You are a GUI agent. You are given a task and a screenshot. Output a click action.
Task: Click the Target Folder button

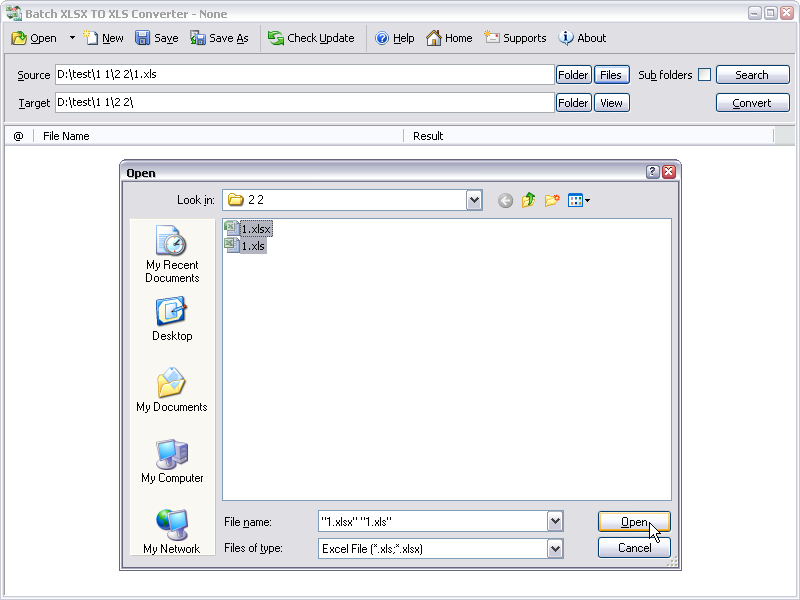pyautogui.click(x=573, y=103)
